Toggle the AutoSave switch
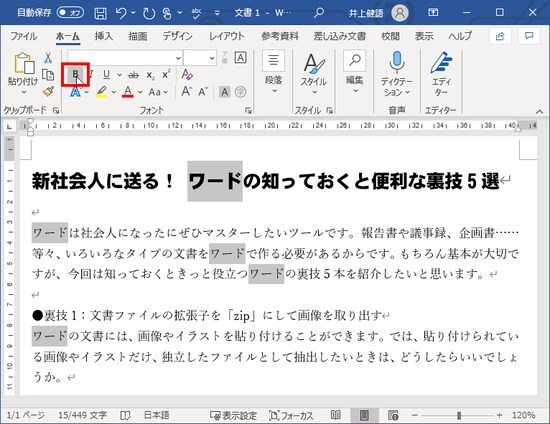This screenshot has height=424, width=550. click(70, 13)
